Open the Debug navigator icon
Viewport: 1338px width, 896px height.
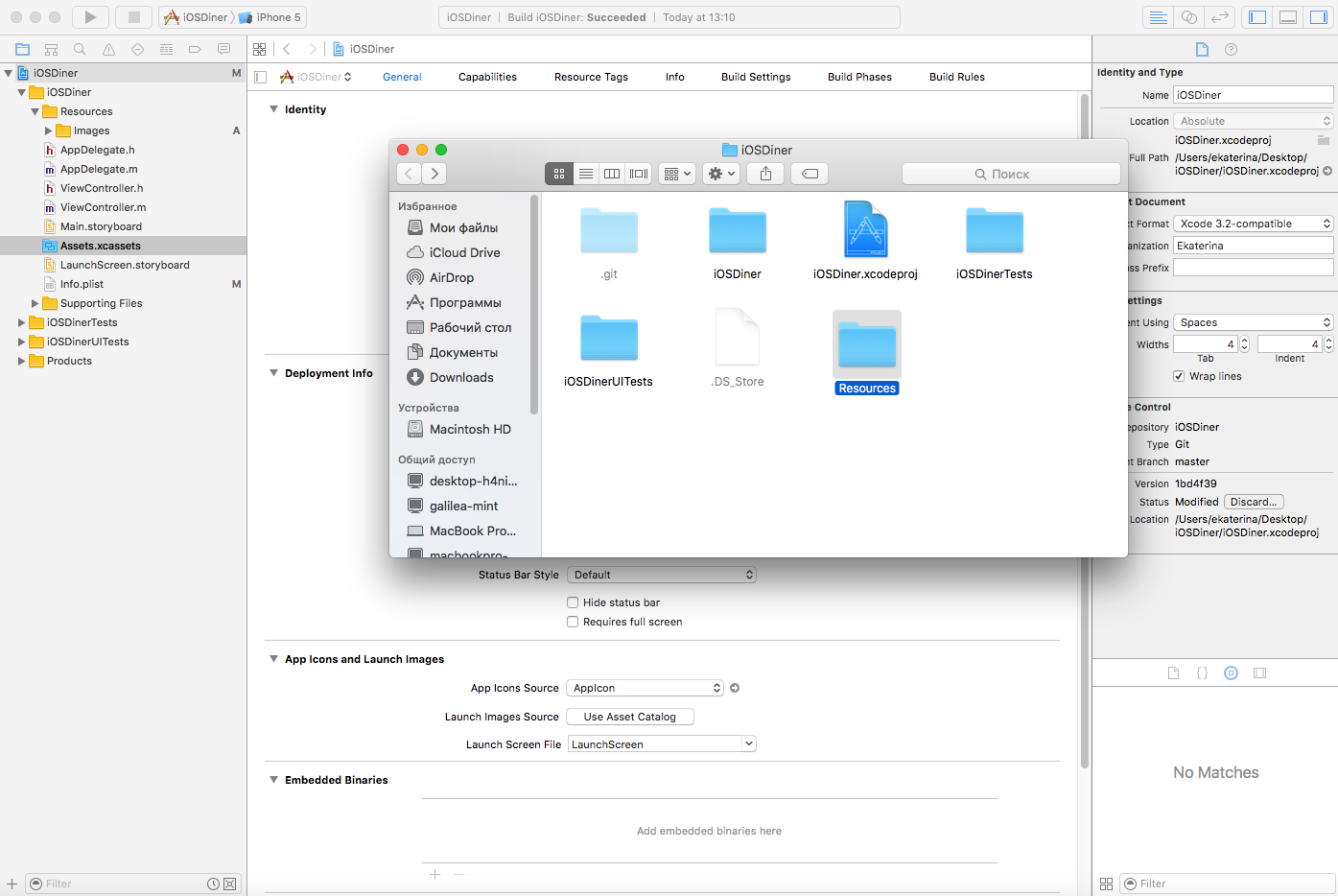(167, 49)
